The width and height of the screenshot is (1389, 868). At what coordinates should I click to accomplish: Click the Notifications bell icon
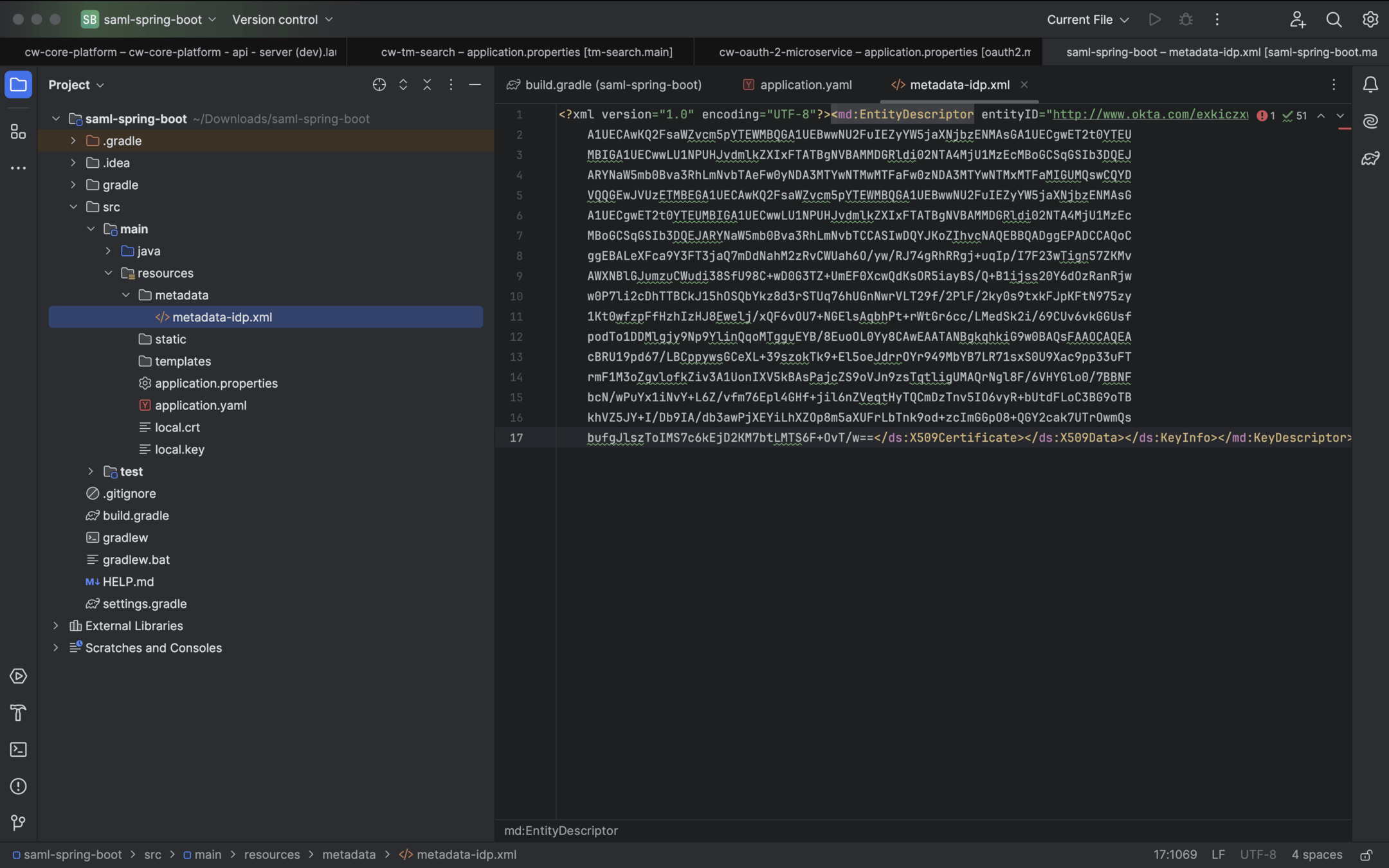1370,85
